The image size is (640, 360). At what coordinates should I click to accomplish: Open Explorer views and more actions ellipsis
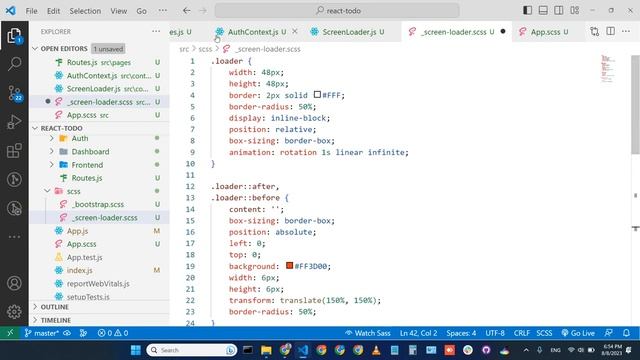pos(156,31)
